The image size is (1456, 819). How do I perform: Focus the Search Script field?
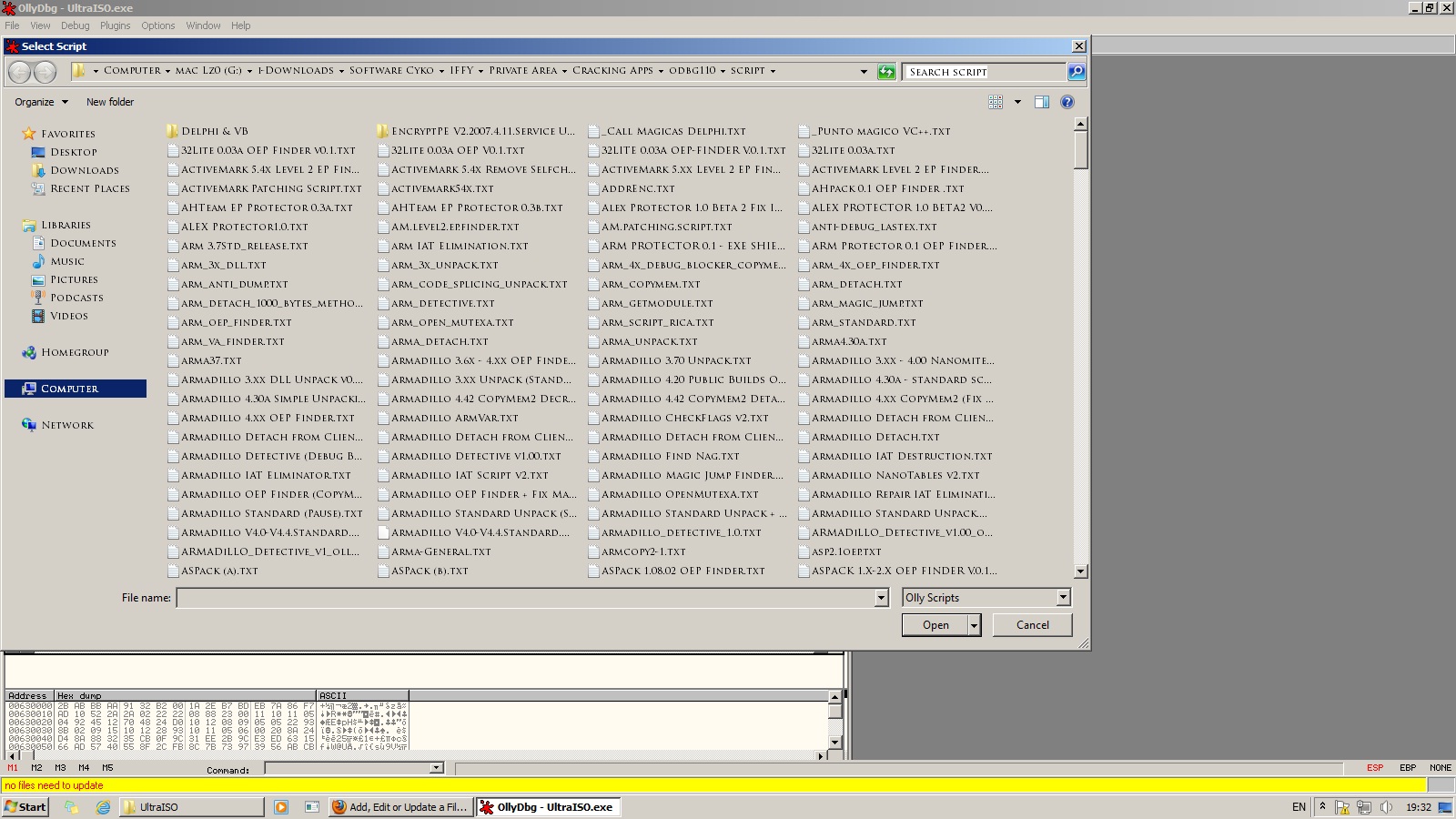pyautogui.click(x=984, y=71)
